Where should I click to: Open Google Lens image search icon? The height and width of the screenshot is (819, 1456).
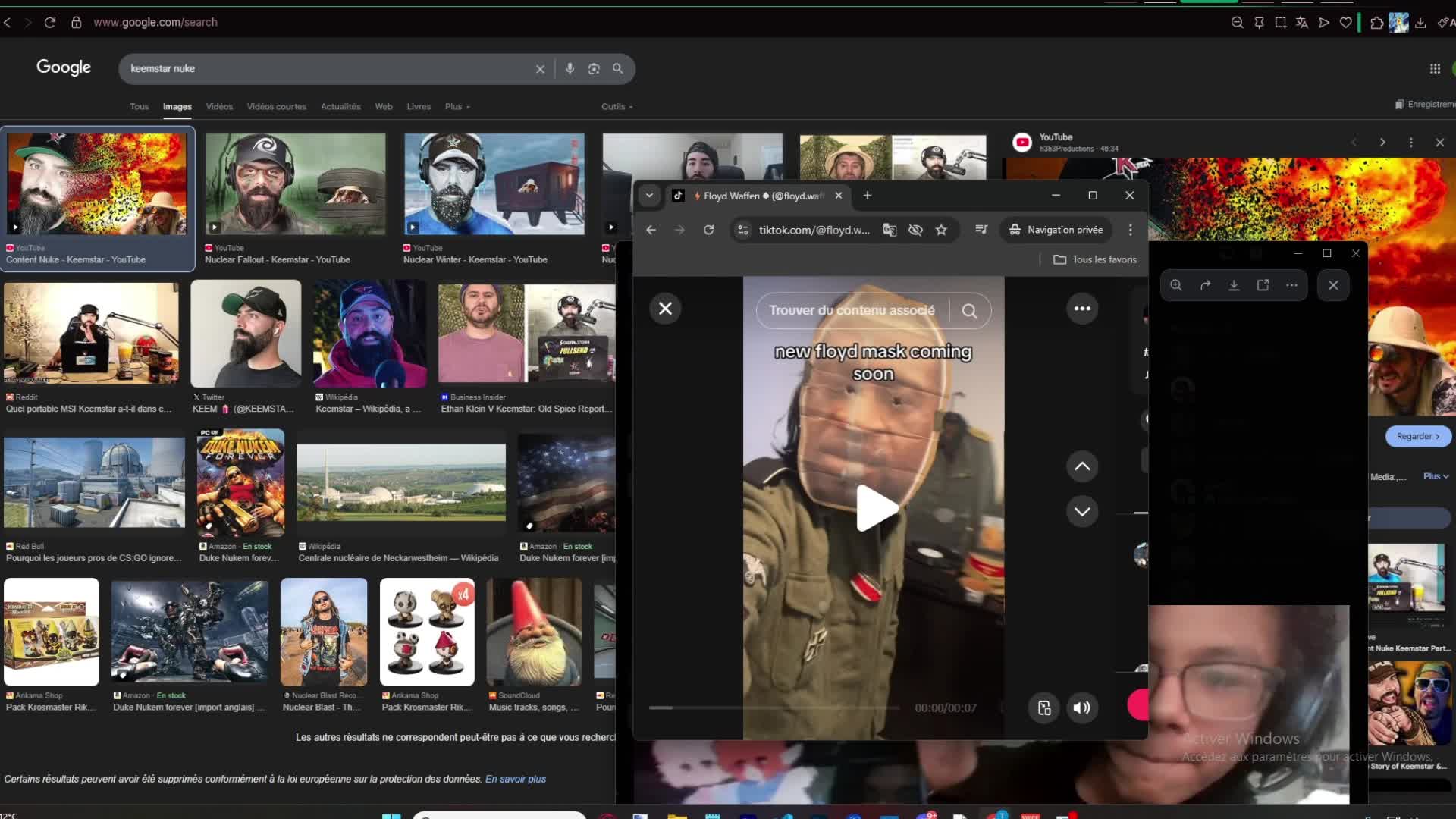(594, 69)
